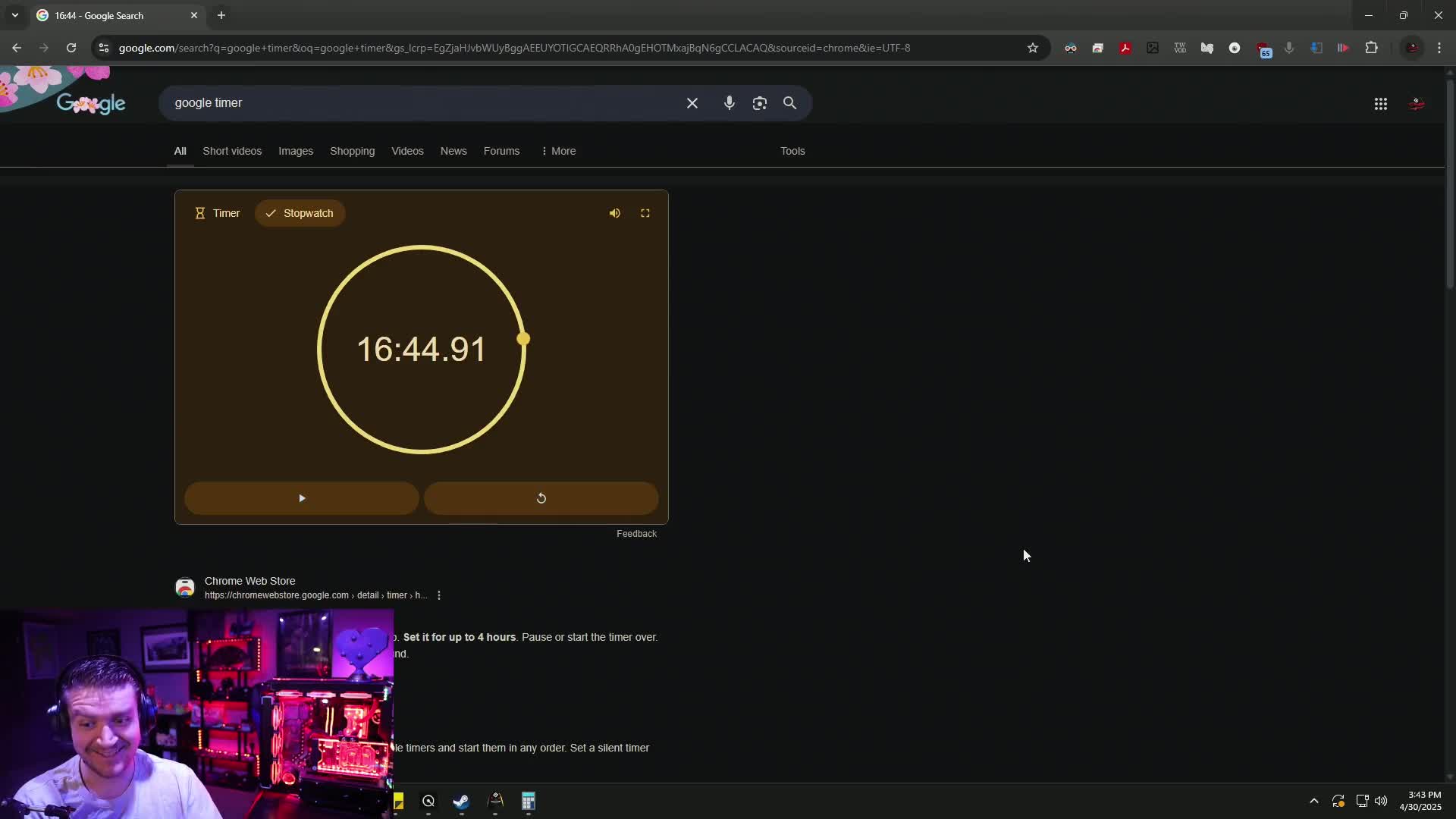Launch Steam from the taskbar
1456x819 pixels.
pos(461,802)
